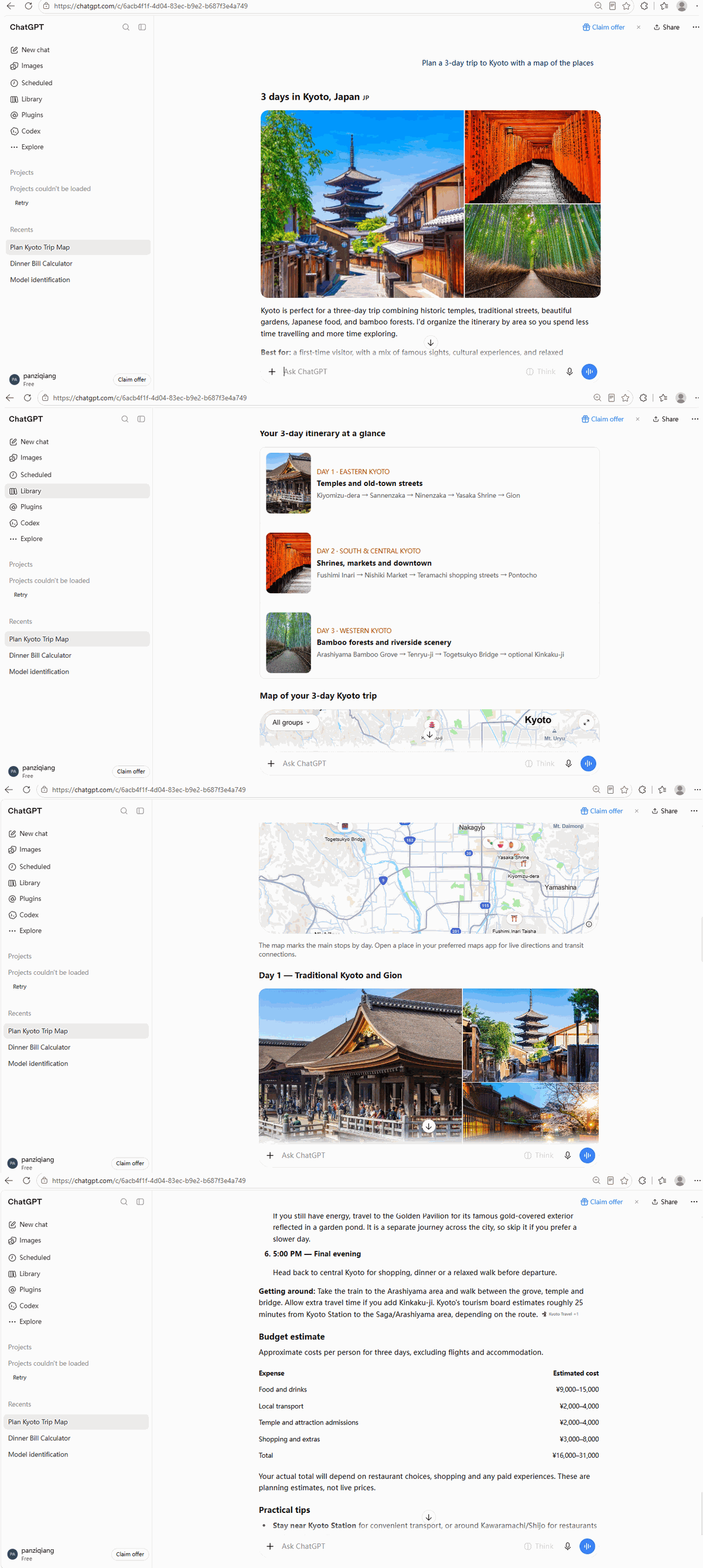
Task: Click the browser back arrow in the Budget estimate pane
Action: pos(9,1181)
